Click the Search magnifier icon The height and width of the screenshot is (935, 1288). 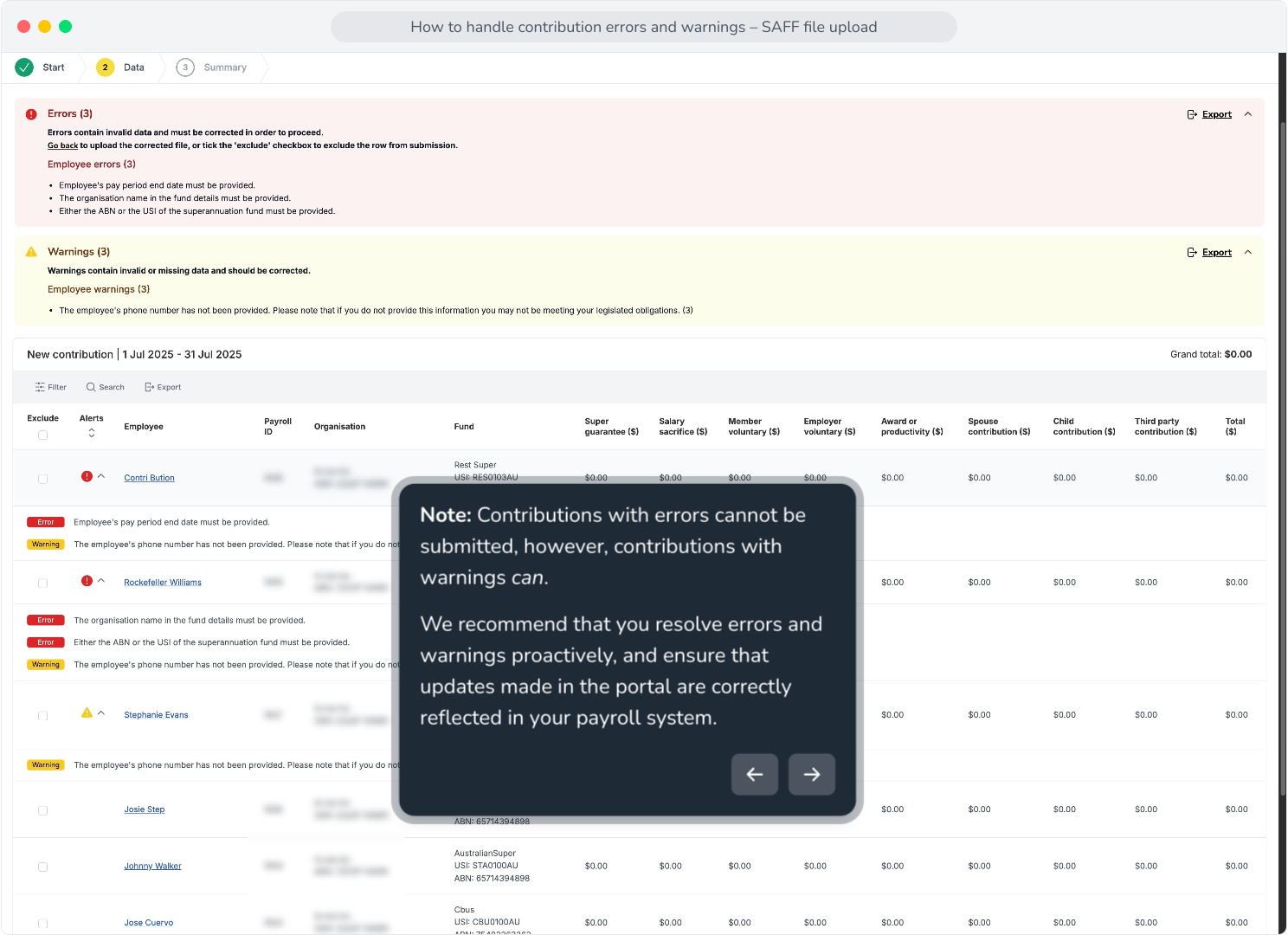coord(91,387)
